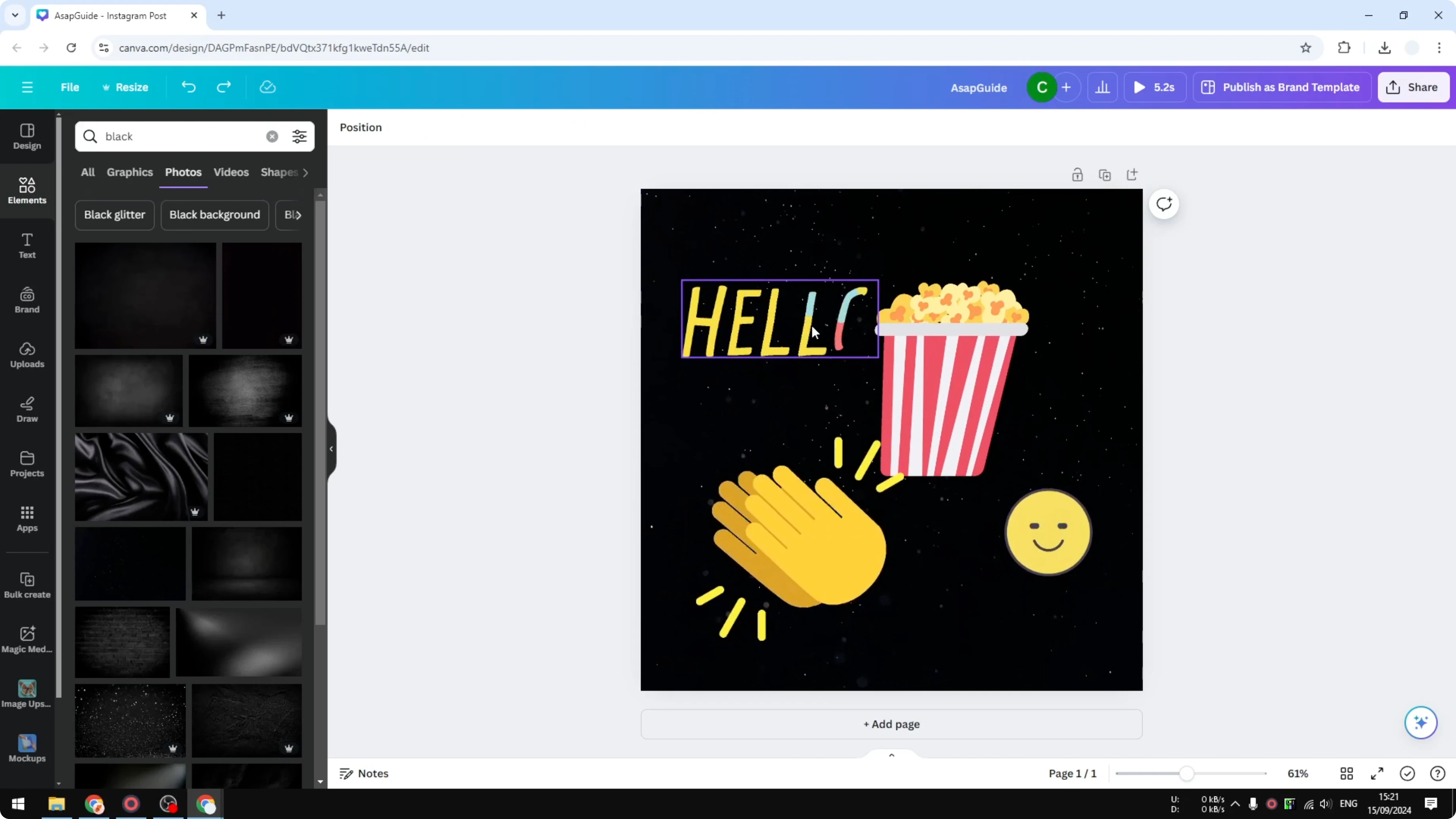
Task: Switch to the Graphics tab
Action: 129,172
